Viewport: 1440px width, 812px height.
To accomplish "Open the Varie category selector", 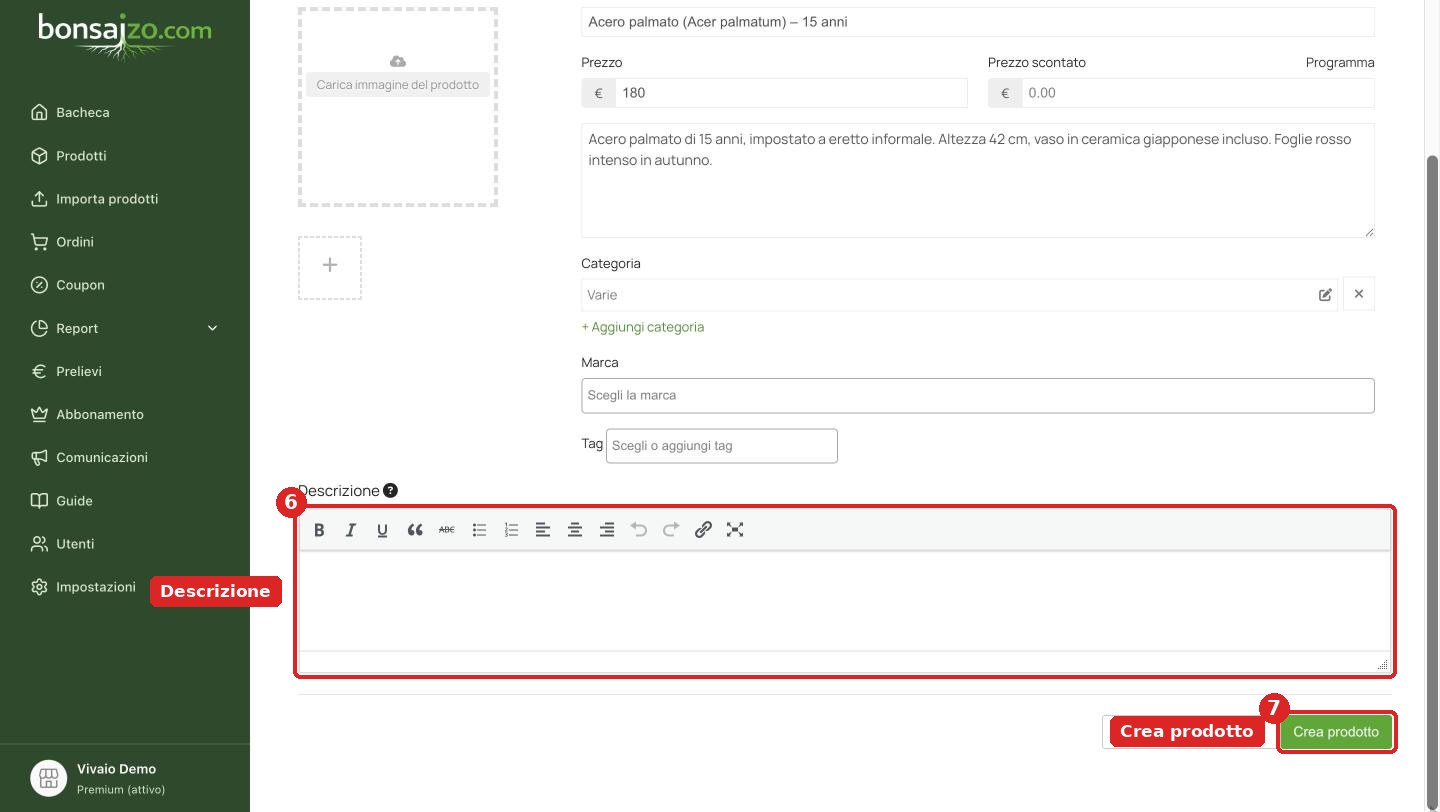I will pyautogui.click(x=959, y=294).
